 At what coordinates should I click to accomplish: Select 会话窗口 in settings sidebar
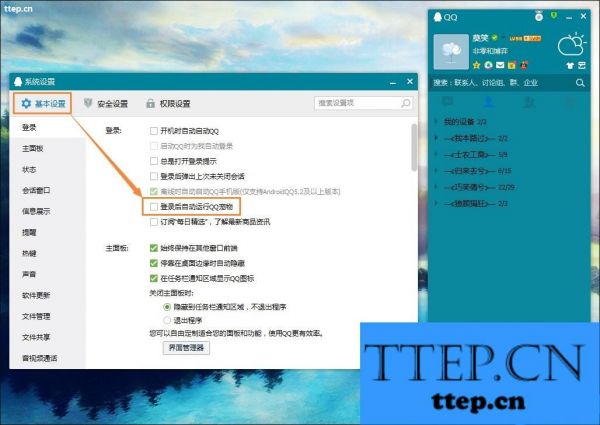coord(48,190)
